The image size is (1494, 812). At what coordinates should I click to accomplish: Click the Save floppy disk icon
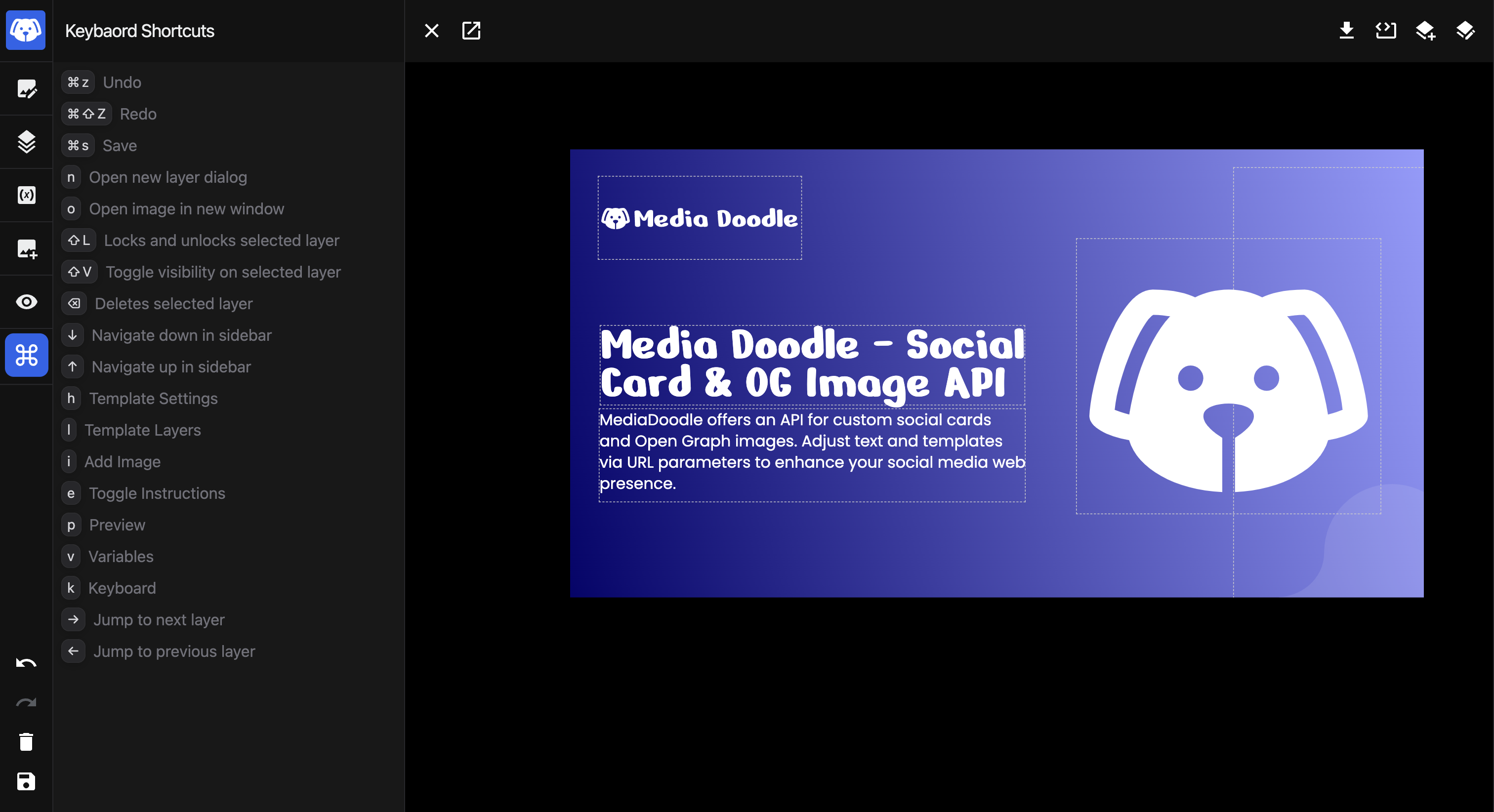[26, 781]
